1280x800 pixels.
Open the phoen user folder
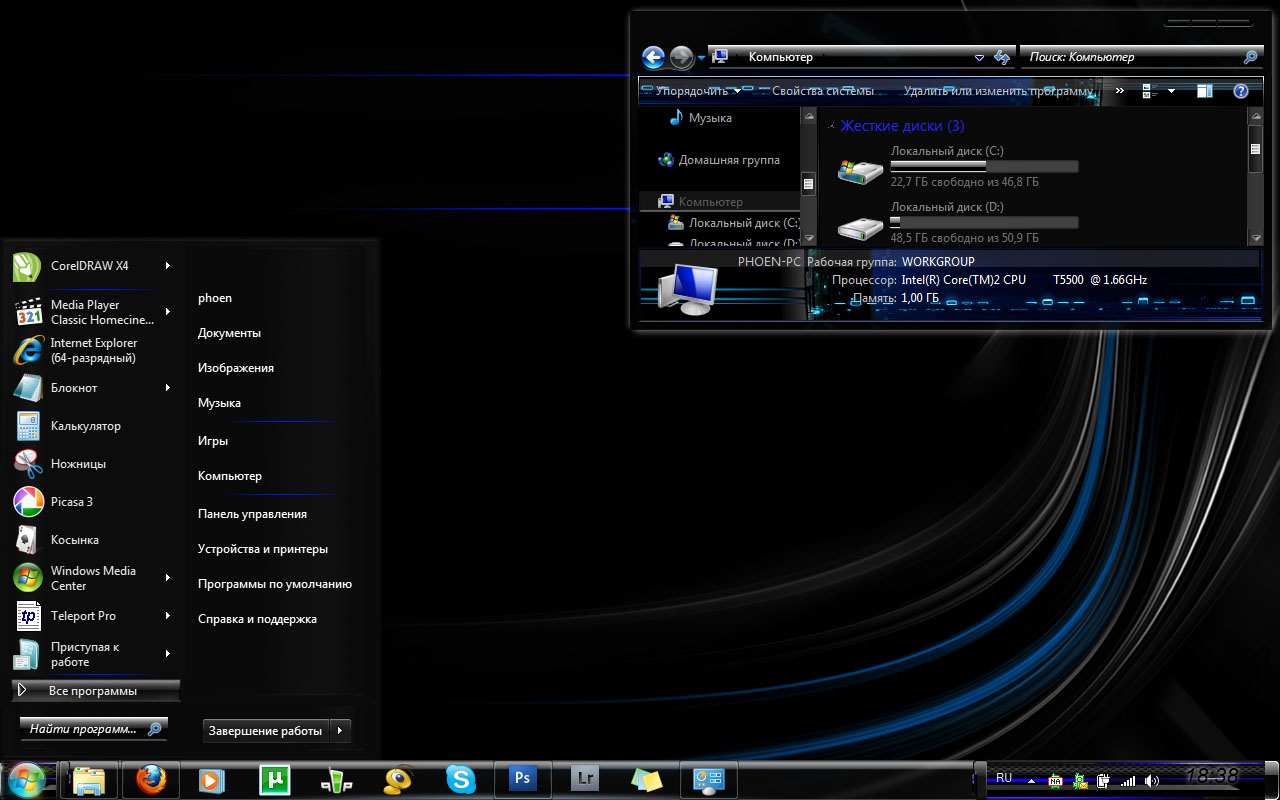(x=215, y=298)
